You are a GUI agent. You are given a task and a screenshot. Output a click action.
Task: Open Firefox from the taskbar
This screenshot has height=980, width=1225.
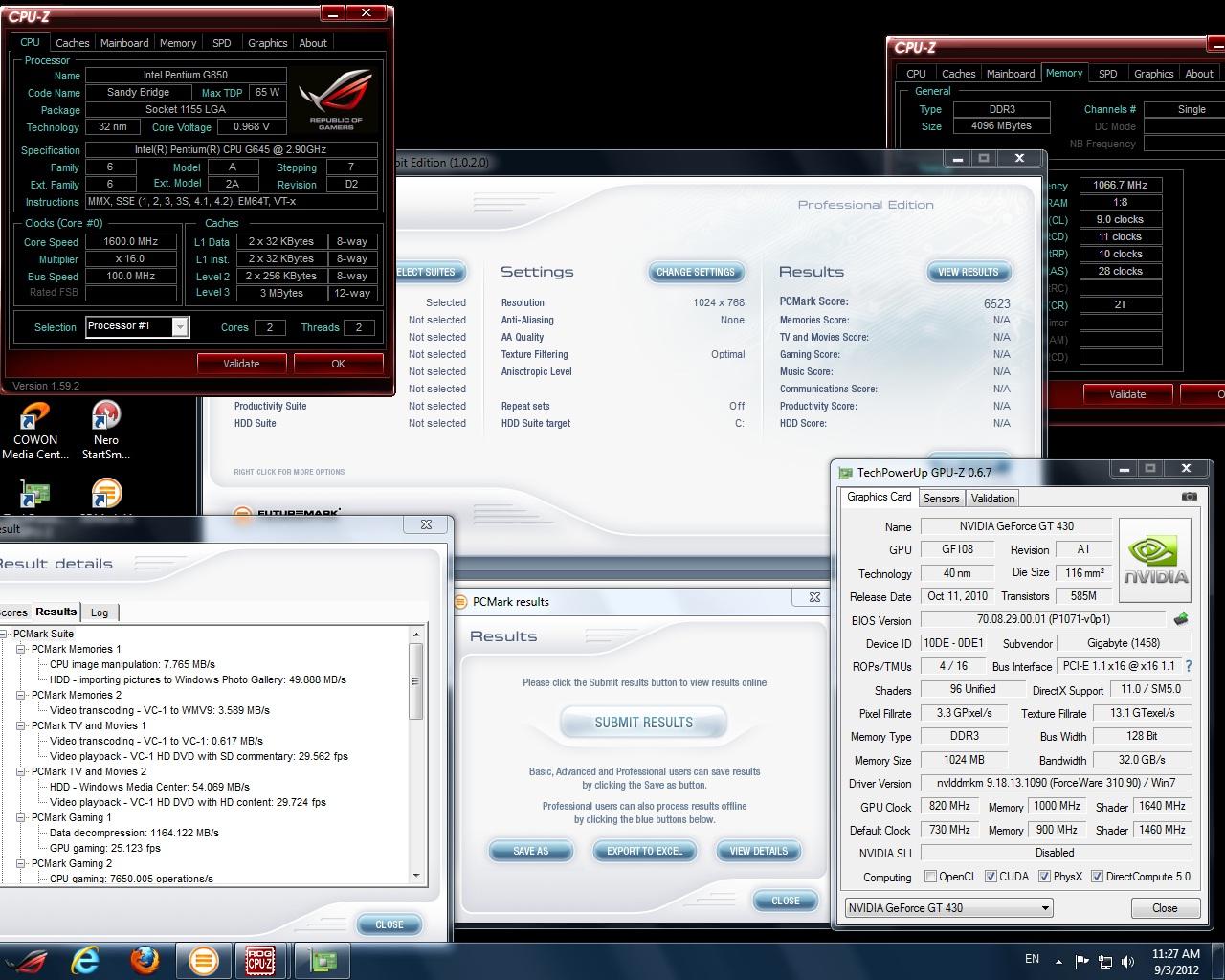(145, 960)
